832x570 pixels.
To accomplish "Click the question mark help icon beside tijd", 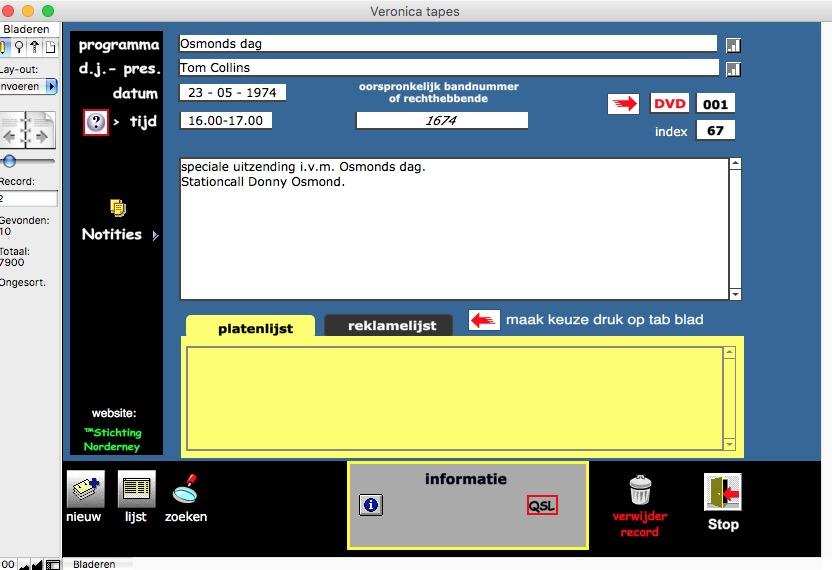I will (96, 122).
